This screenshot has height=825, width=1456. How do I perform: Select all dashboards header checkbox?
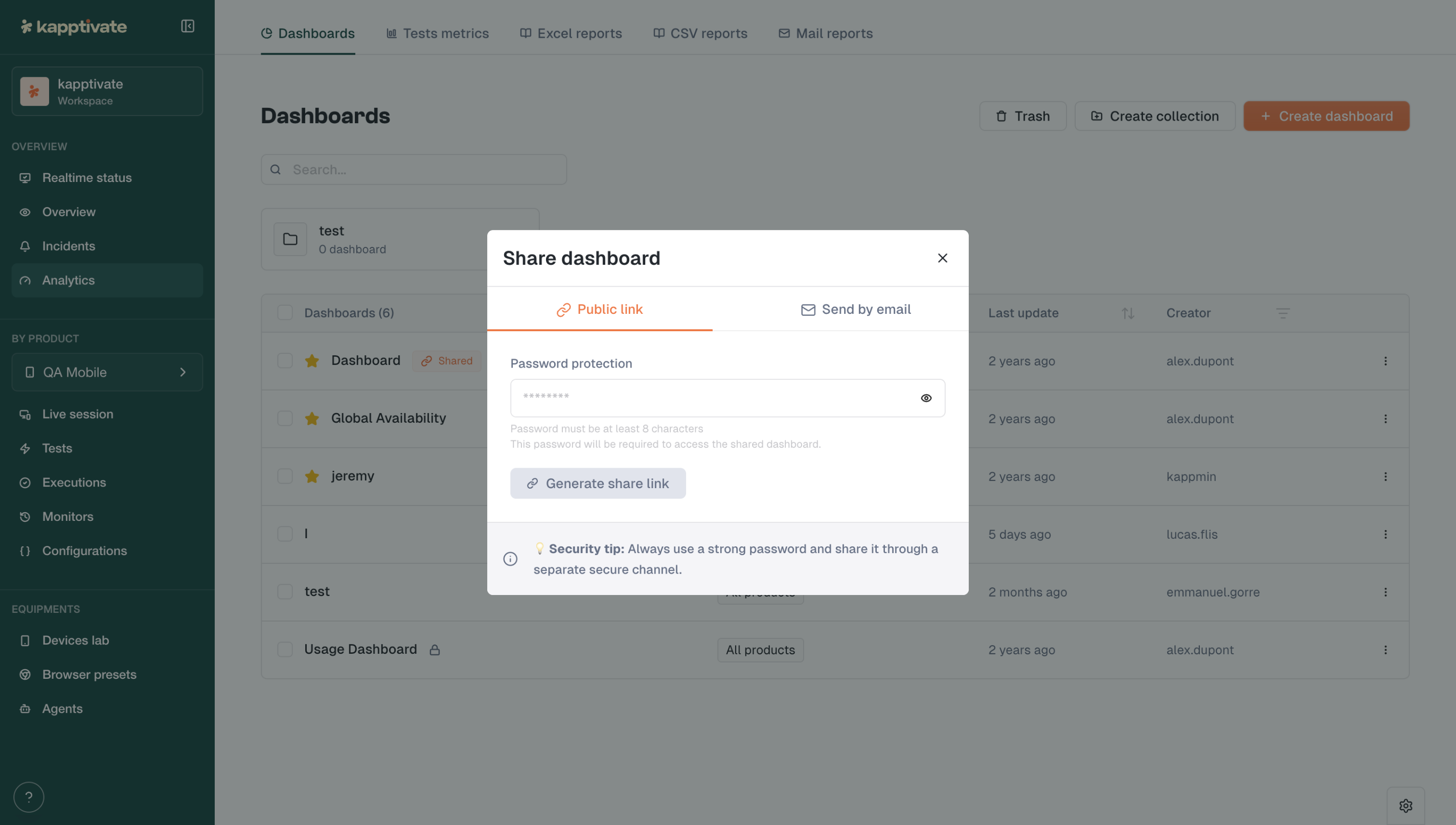pyautogui.click(x=285, y=313)
